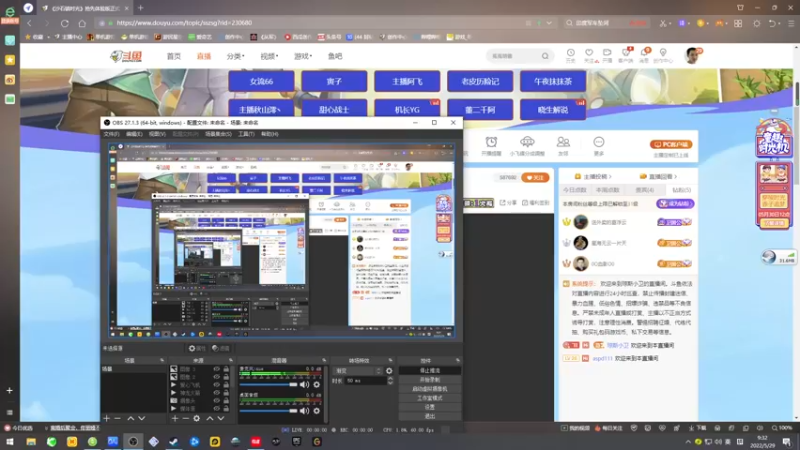Click the 女流66 streamer button
Image resolution: width=800 pixels, height=450 pixels.
coord(261,82)
